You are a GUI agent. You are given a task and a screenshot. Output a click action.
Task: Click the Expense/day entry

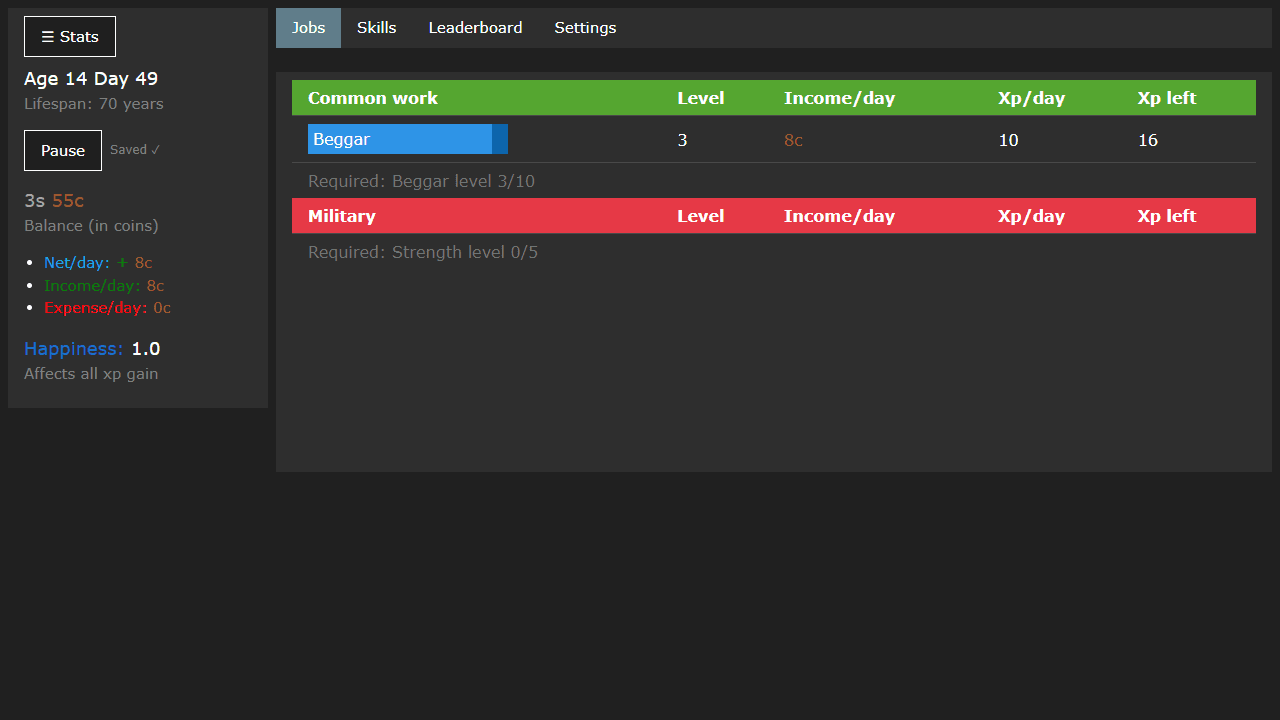pyautogui.click(x=107, y=308)
